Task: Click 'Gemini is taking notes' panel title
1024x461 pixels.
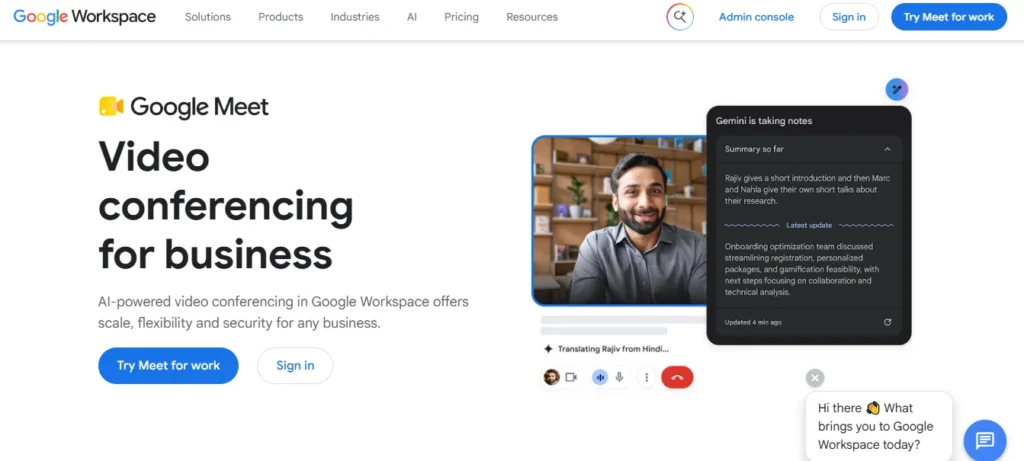Action: tap(764, 121)
